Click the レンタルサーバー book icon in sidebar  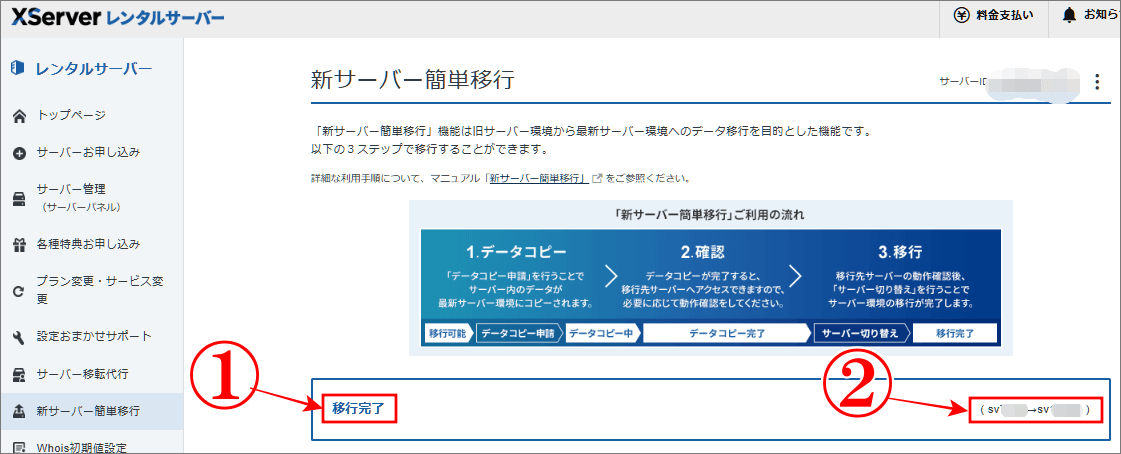tap(19, 69)
